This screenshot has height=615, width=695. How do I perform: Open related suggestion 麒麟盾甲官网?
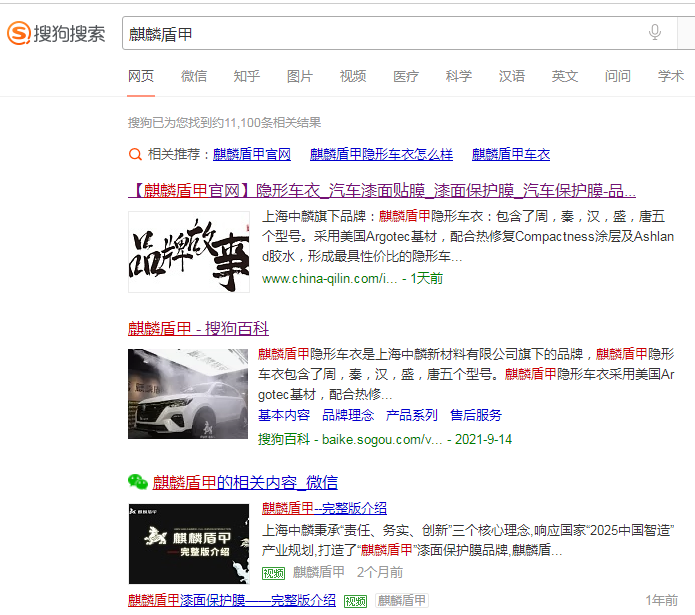pyautogui.click(x=252, y=154)
